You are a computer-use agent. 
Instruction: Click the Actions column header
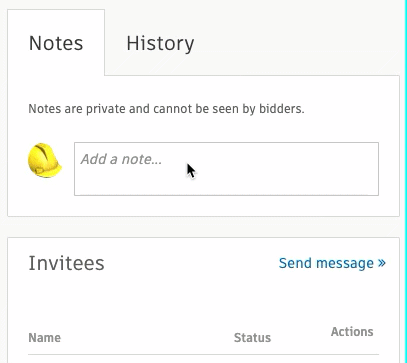[352, 332]
